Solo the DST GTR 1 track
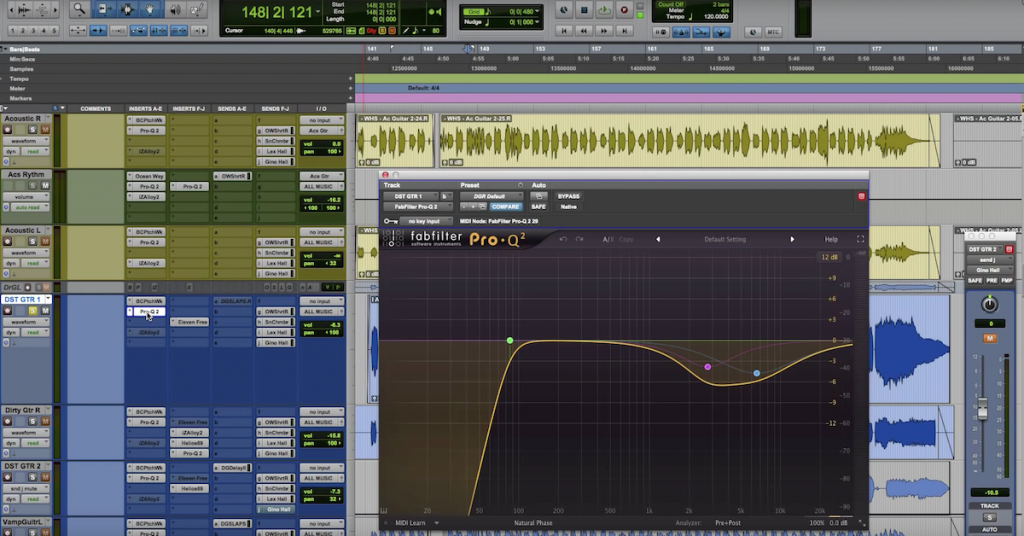The image size is (1024, 536). click(32, 311)
